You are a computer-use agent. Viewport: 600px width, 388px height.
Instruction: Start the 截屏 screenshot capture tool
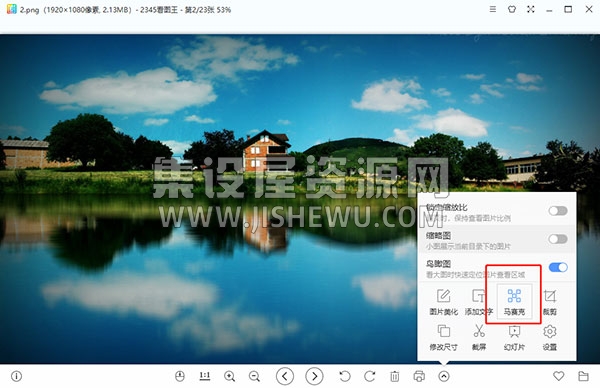[x=479, y=337]
